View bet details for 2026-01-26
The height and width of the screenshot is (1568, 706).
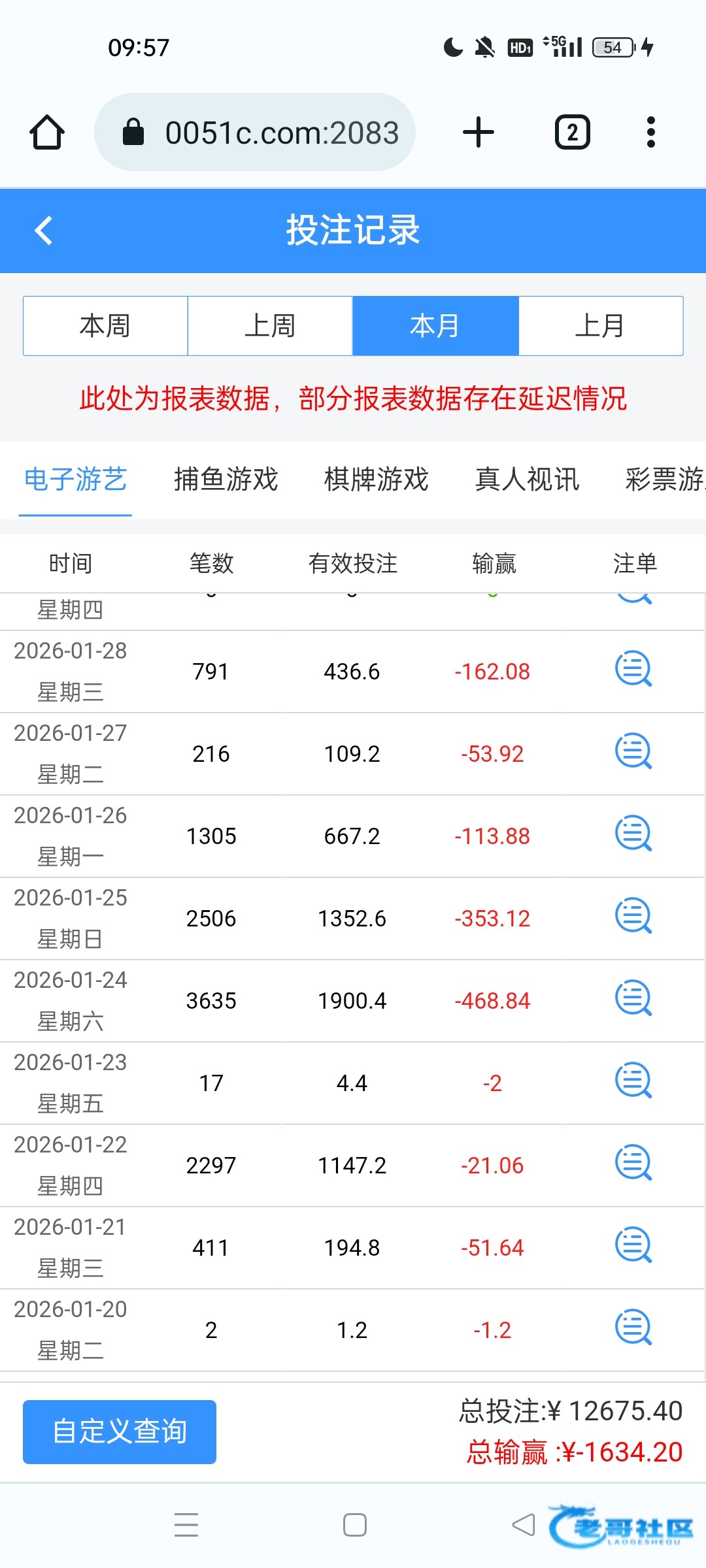point(633,834)
